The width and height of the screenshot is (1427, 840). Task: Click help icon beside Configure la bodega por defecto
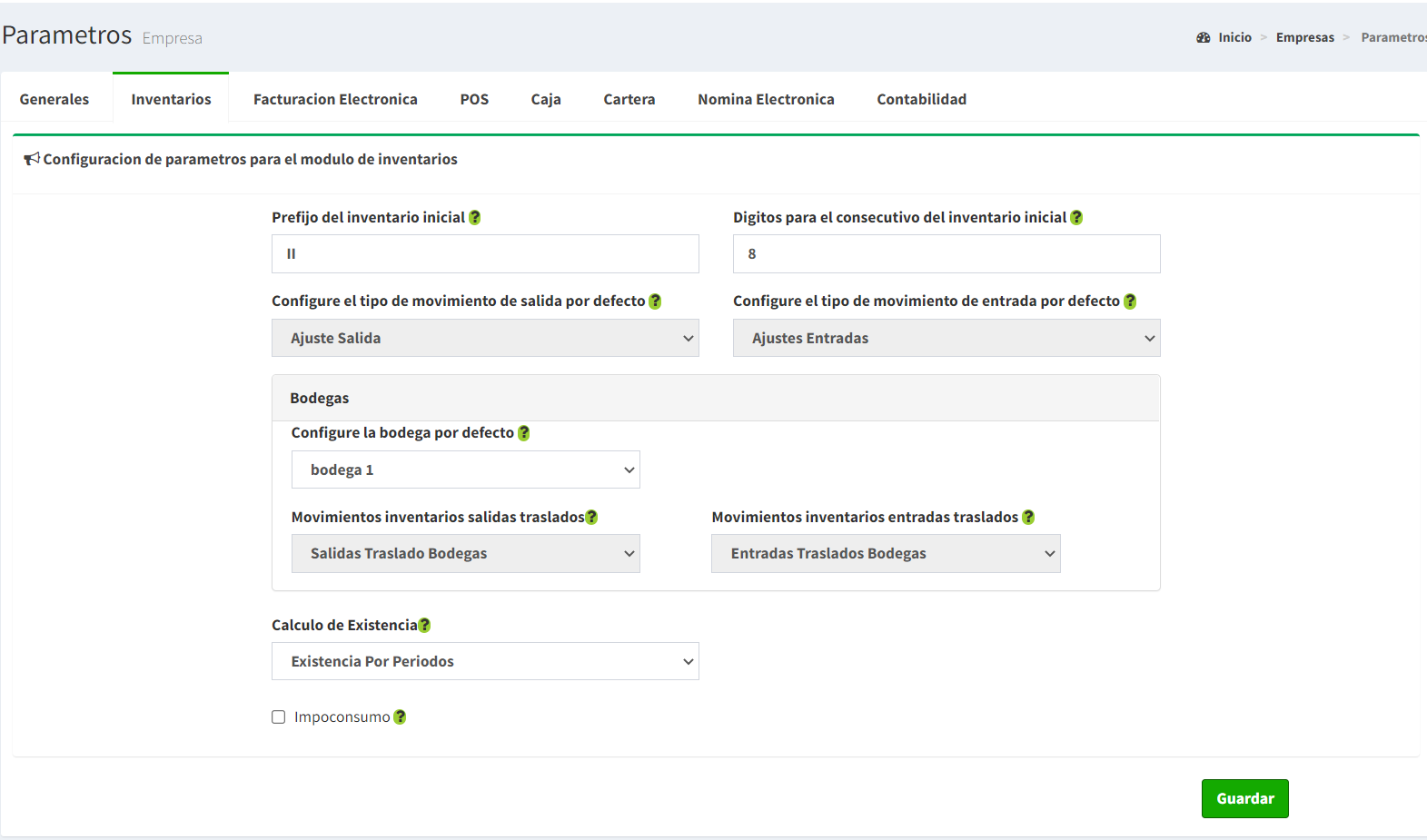524,433
